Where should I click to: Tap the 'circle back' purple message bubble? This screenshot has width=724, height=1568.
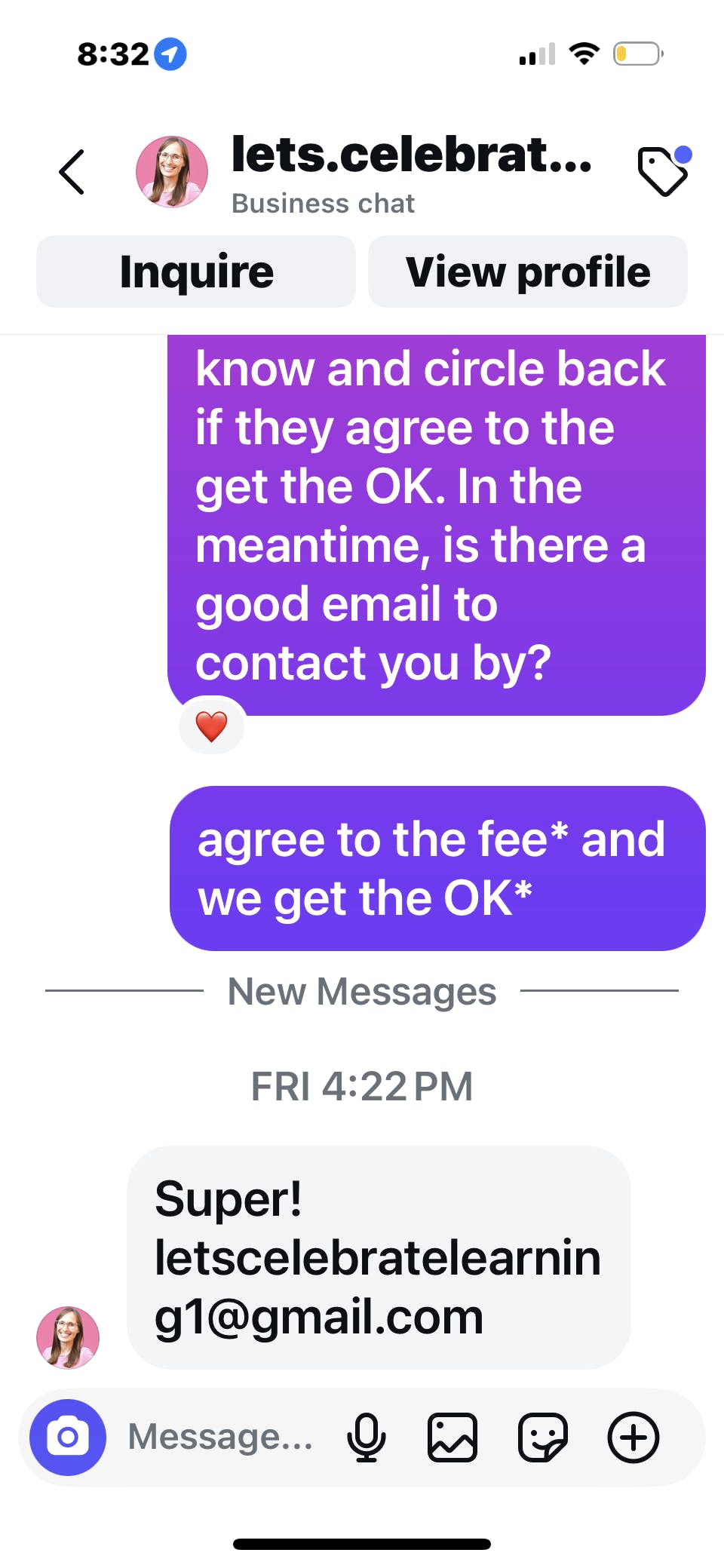point(436,525)
